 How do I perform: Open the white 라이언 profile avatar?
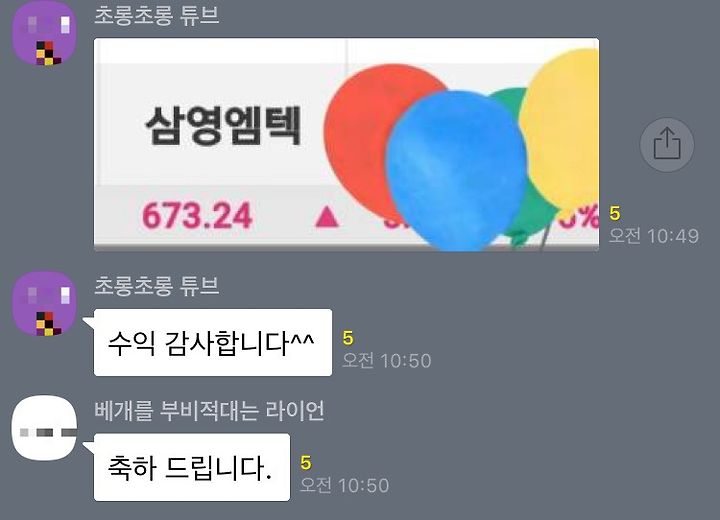coord(44,428)
